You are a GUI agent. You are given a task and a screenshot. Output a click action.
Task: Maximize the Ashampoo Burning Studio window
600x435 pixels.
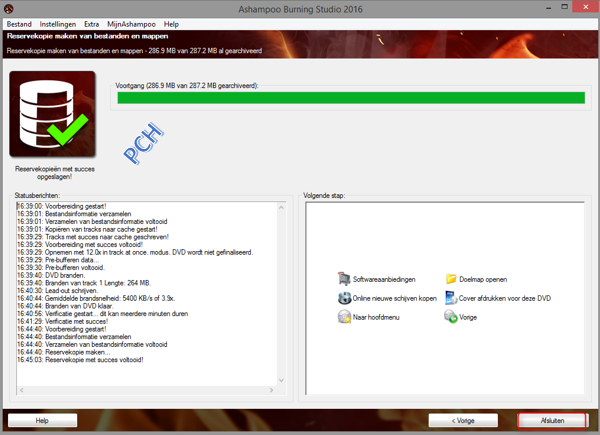click(x=564, y=7)
